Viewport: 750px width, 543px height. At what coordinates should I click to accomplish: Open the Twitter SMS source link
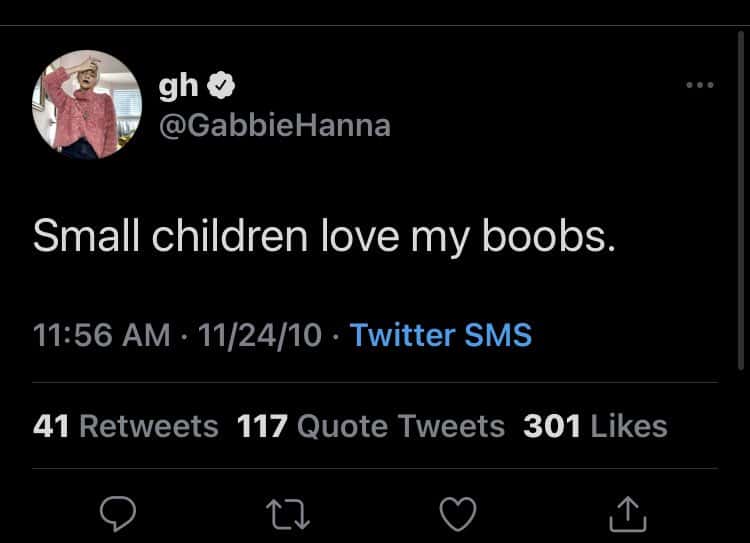441,335
